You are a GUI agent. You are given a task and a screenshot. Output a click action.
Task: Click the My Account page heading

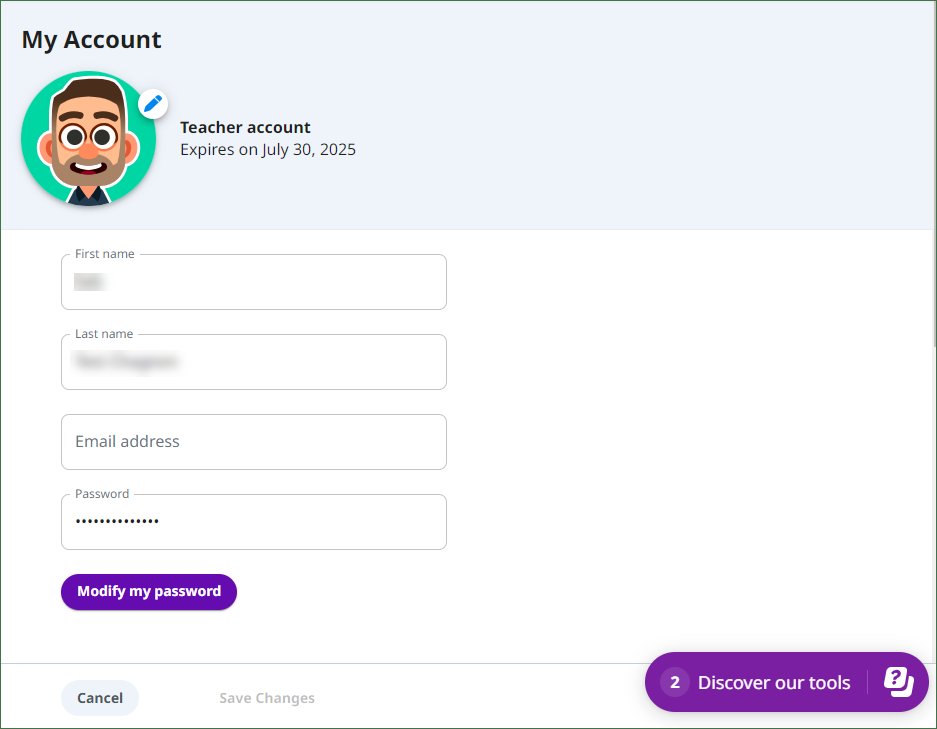click(x=91, y=40)
